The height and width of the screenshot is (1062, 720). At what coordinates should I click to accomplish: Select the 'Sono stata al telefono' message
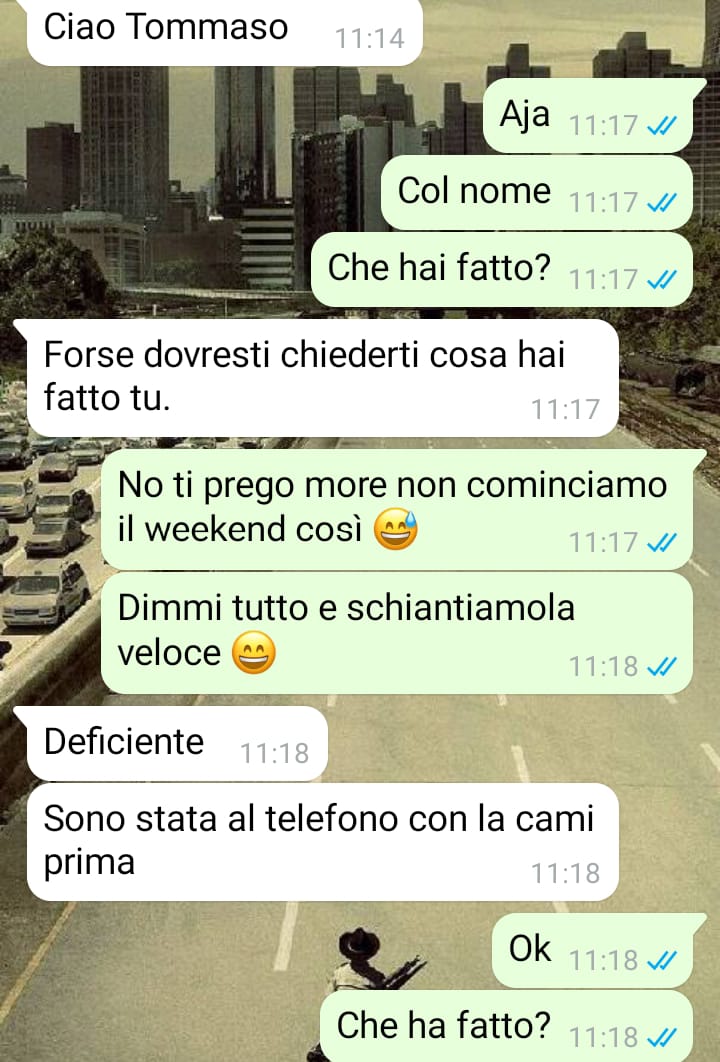tap(322, 842)
